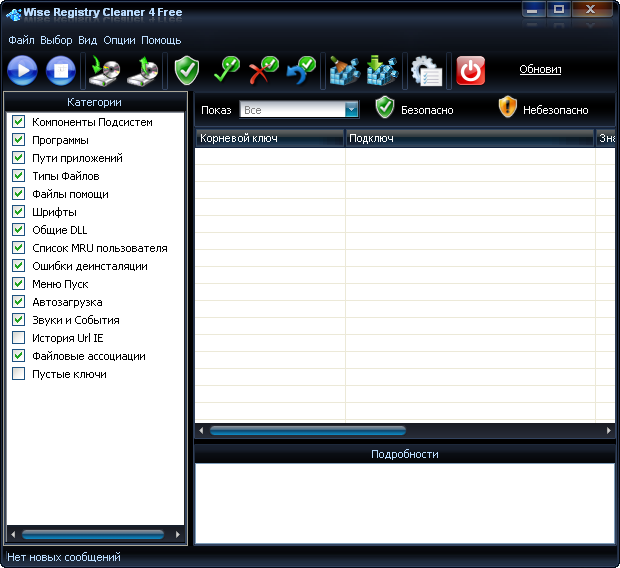Uncheck Компоненты Подсистем category
Viewport: 620px width, 568px height.
coord(19,121)
